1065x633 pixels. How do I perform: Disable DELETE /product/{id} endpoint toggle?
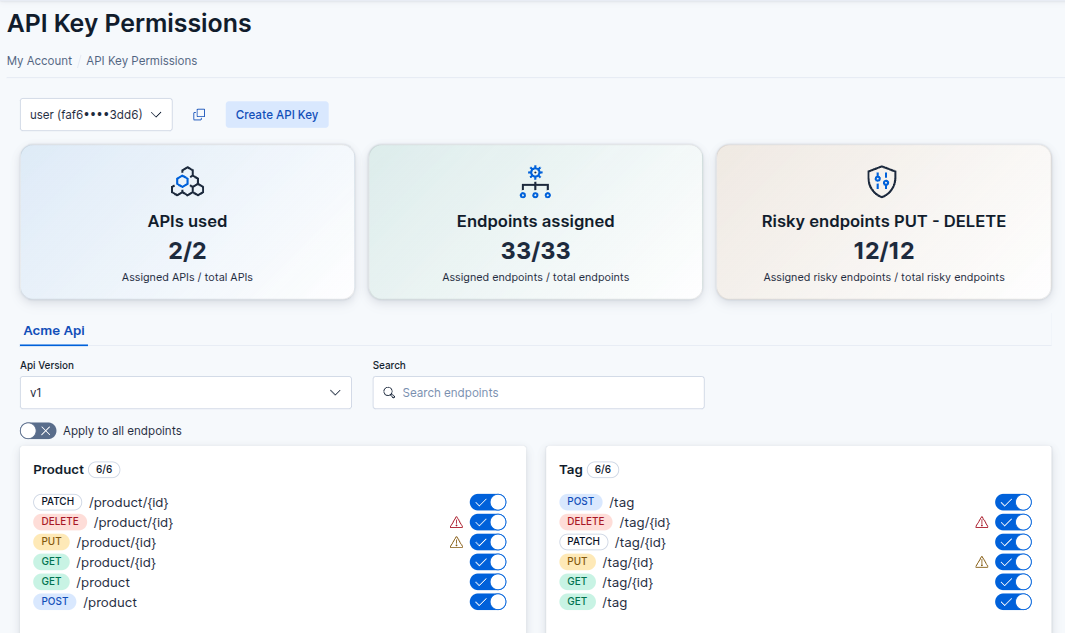coord(488,522)
